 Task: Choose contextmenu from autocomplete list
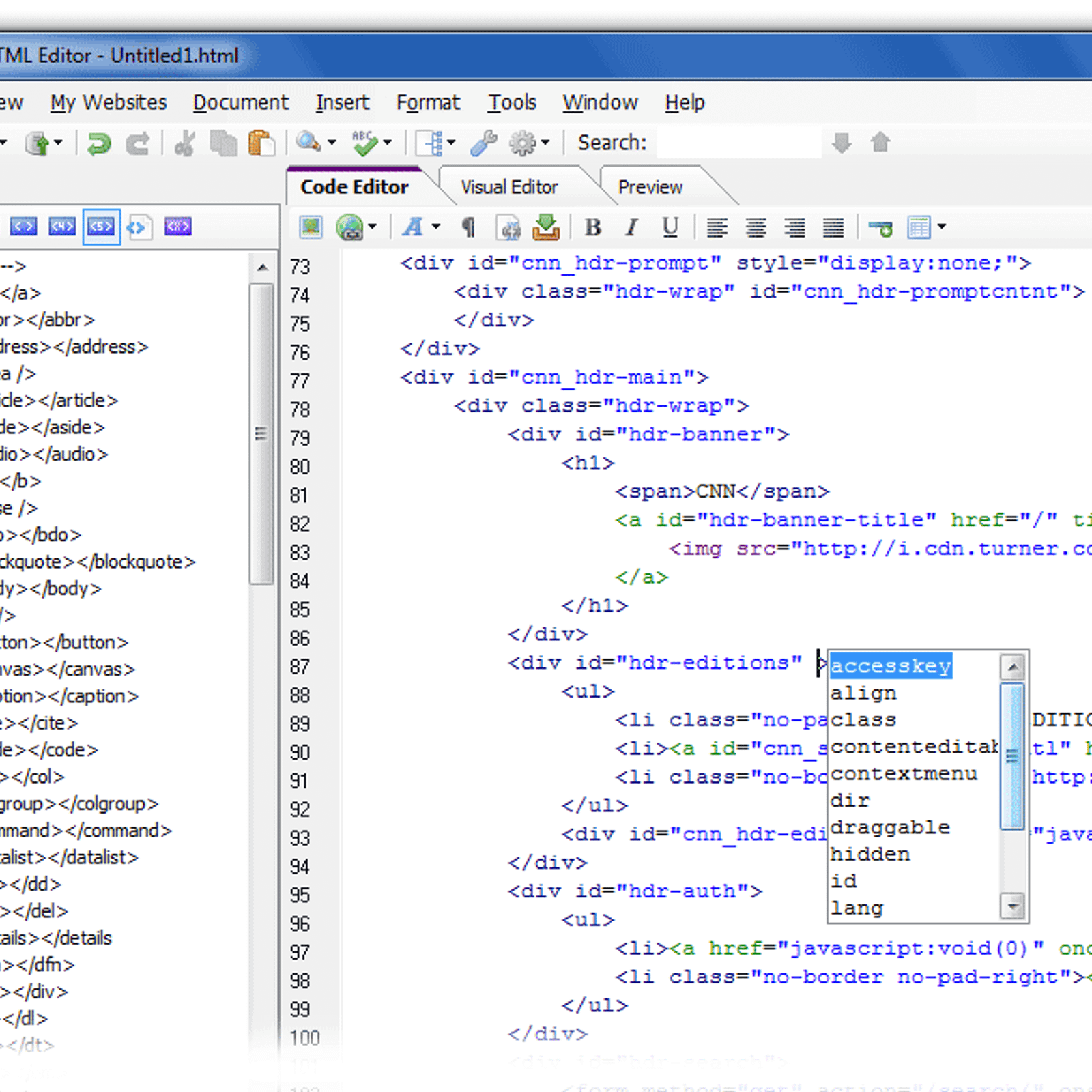click(904, 774)
